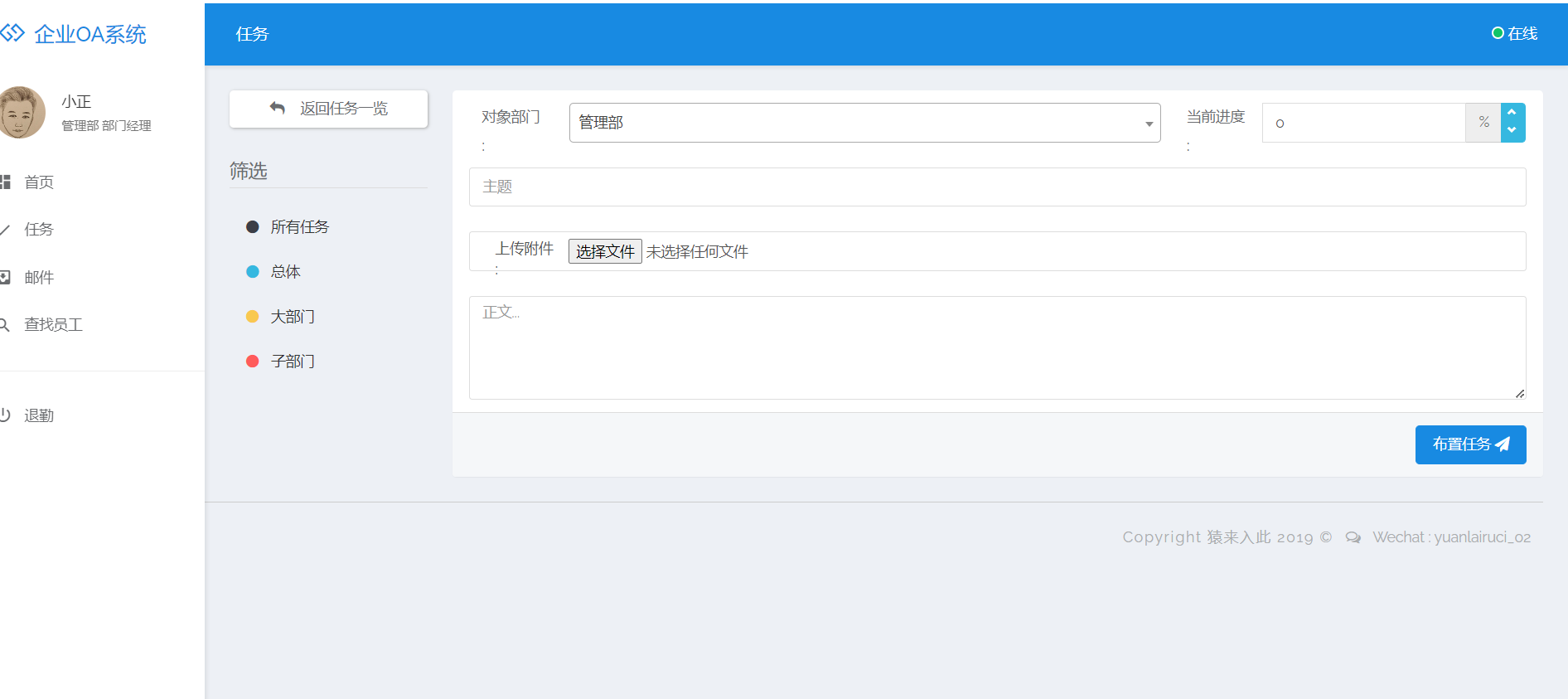Click the red dot beside 子部门
The height and width of the screenshot is (699, 1568).
(x=253, y=361)
